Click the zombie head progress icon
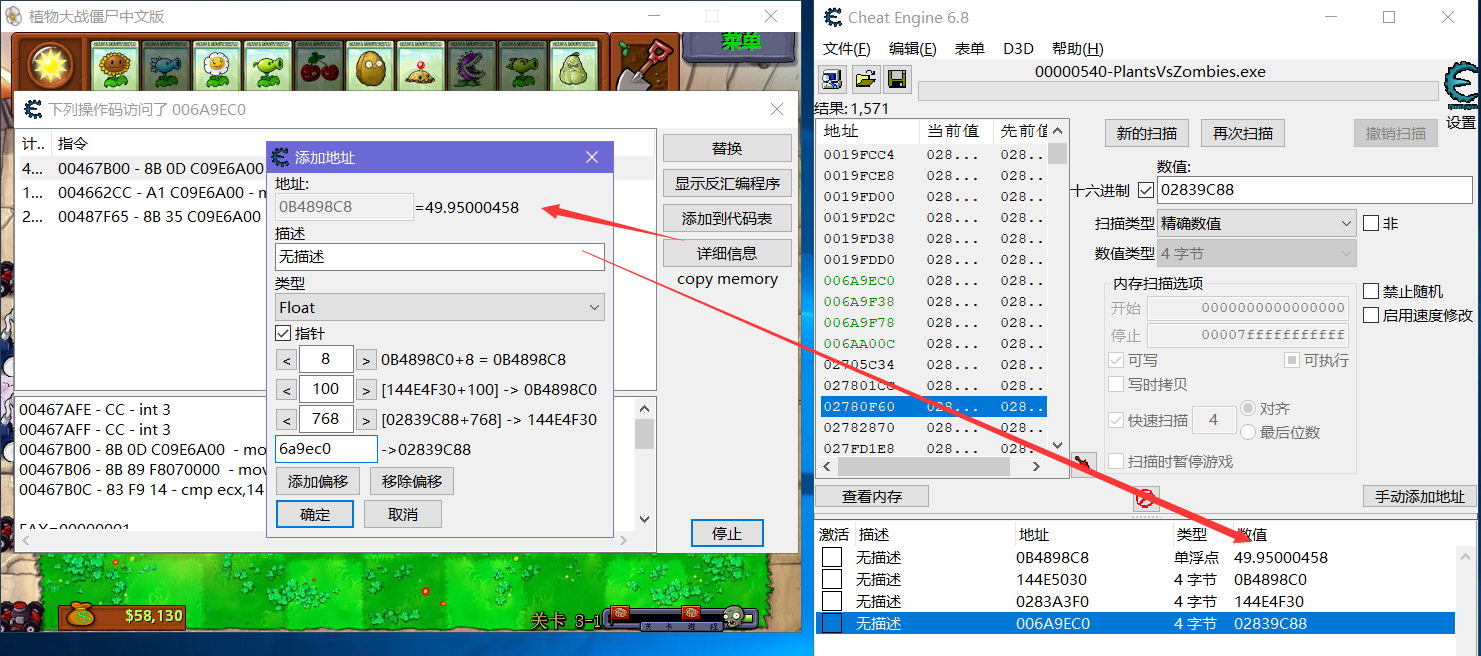1481x656 pixels. coord(736,617)
